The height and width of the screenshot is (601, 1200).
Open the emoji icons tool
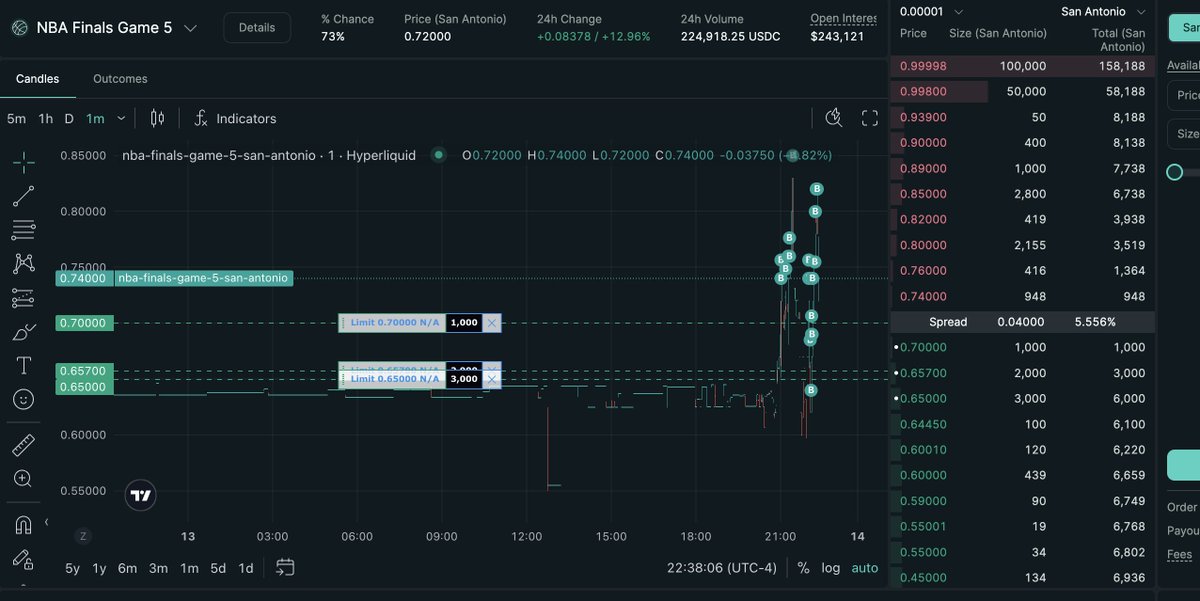[23, 399]
